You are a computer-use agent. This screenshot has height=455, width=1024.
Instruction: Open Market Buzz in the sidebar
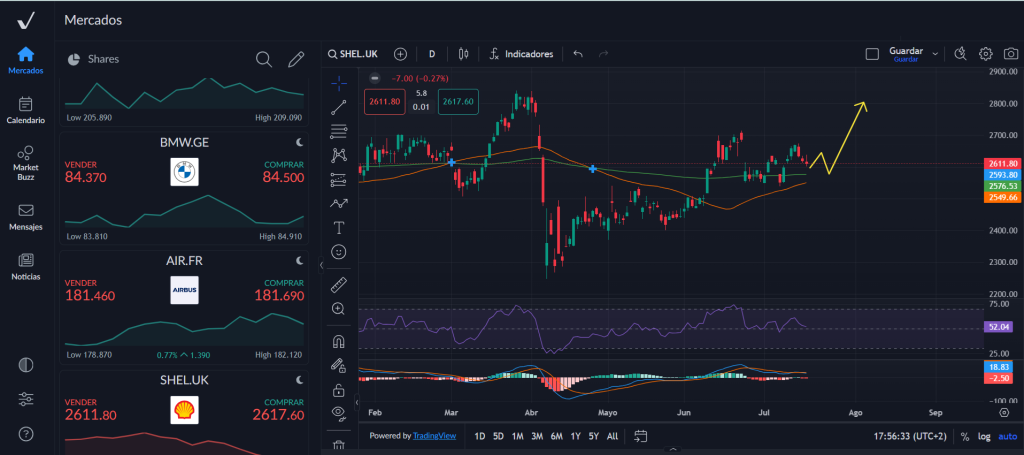pos(25,163)
